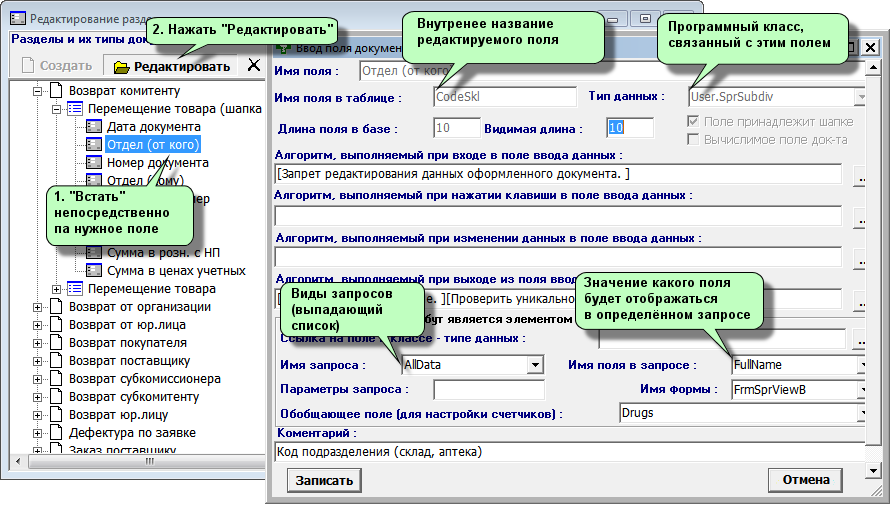Open Имя поля в запросе FullName dropdown
890x505 pixels.
pos(862,365)
